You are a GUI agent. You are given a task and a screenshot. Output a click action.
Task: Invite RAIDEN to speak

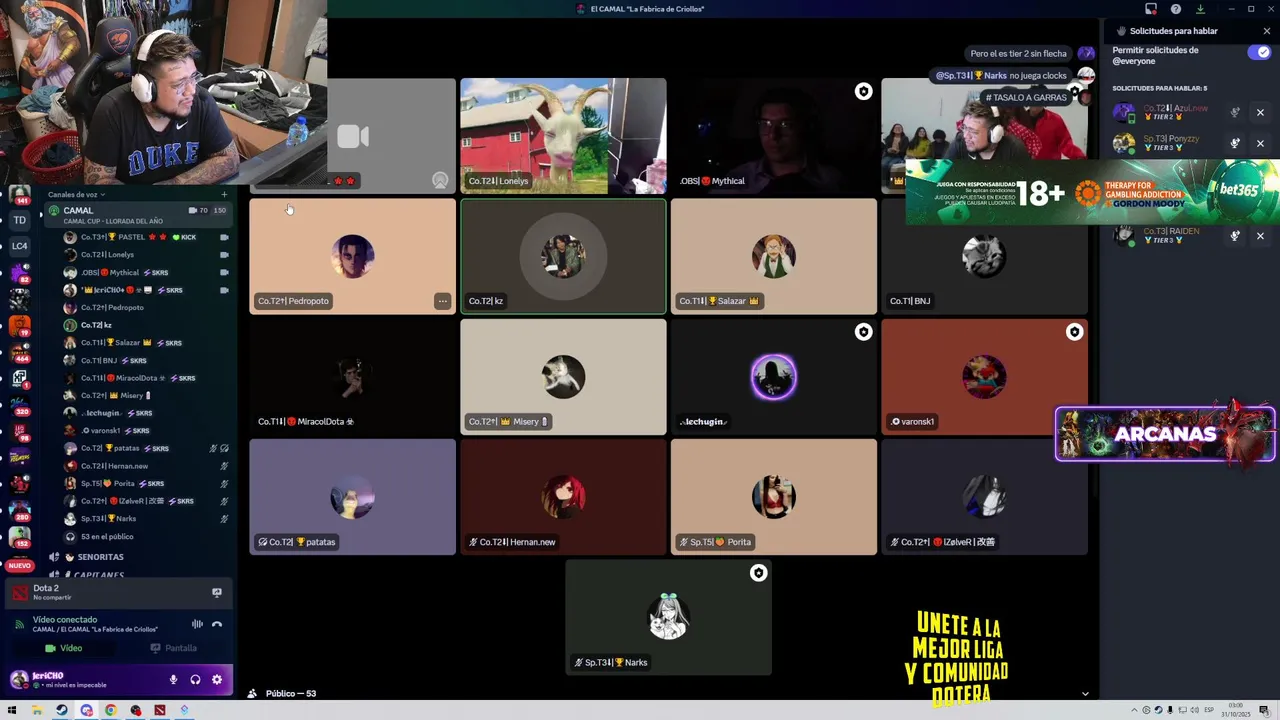click(x=1235, y=236)
